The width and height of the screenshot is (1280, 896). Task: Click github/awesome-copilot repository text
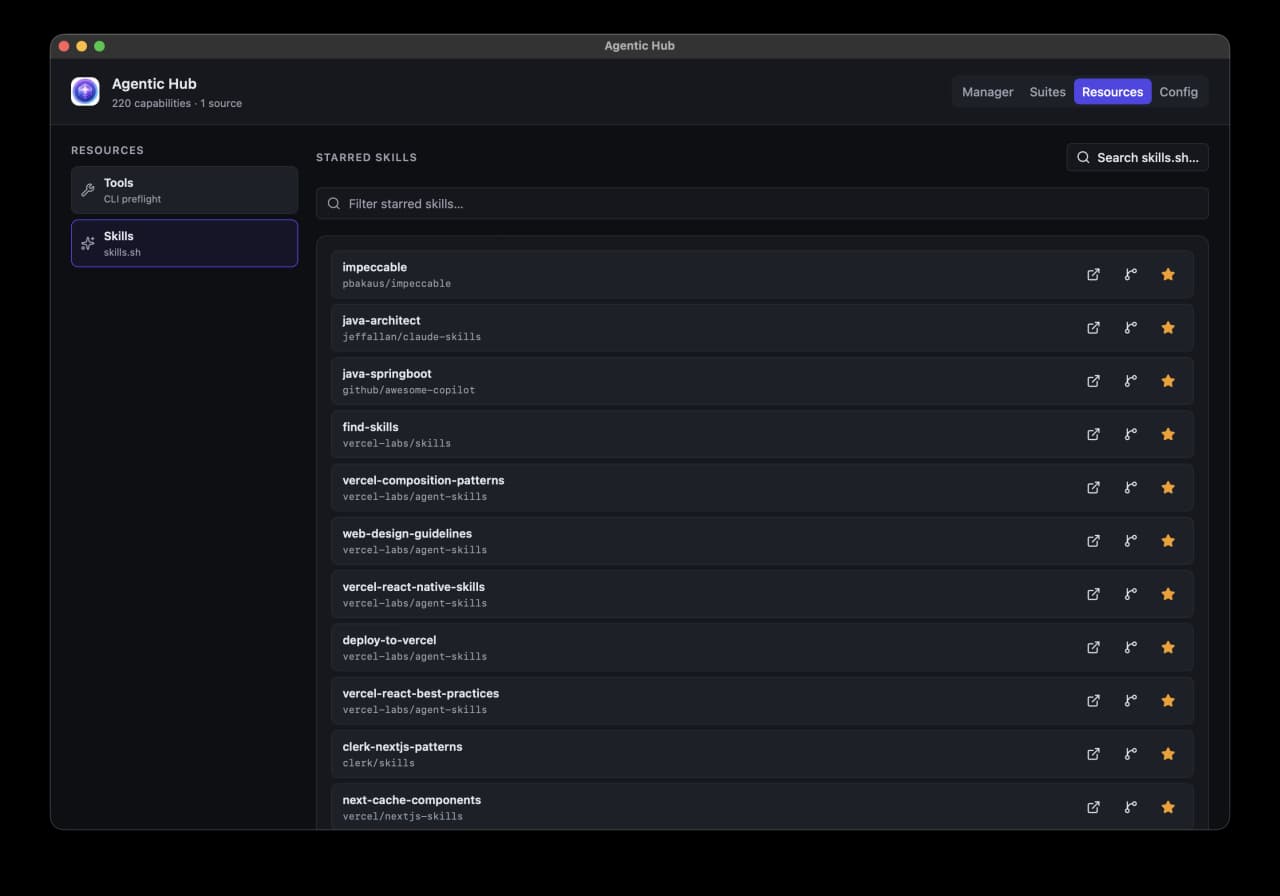409,390
